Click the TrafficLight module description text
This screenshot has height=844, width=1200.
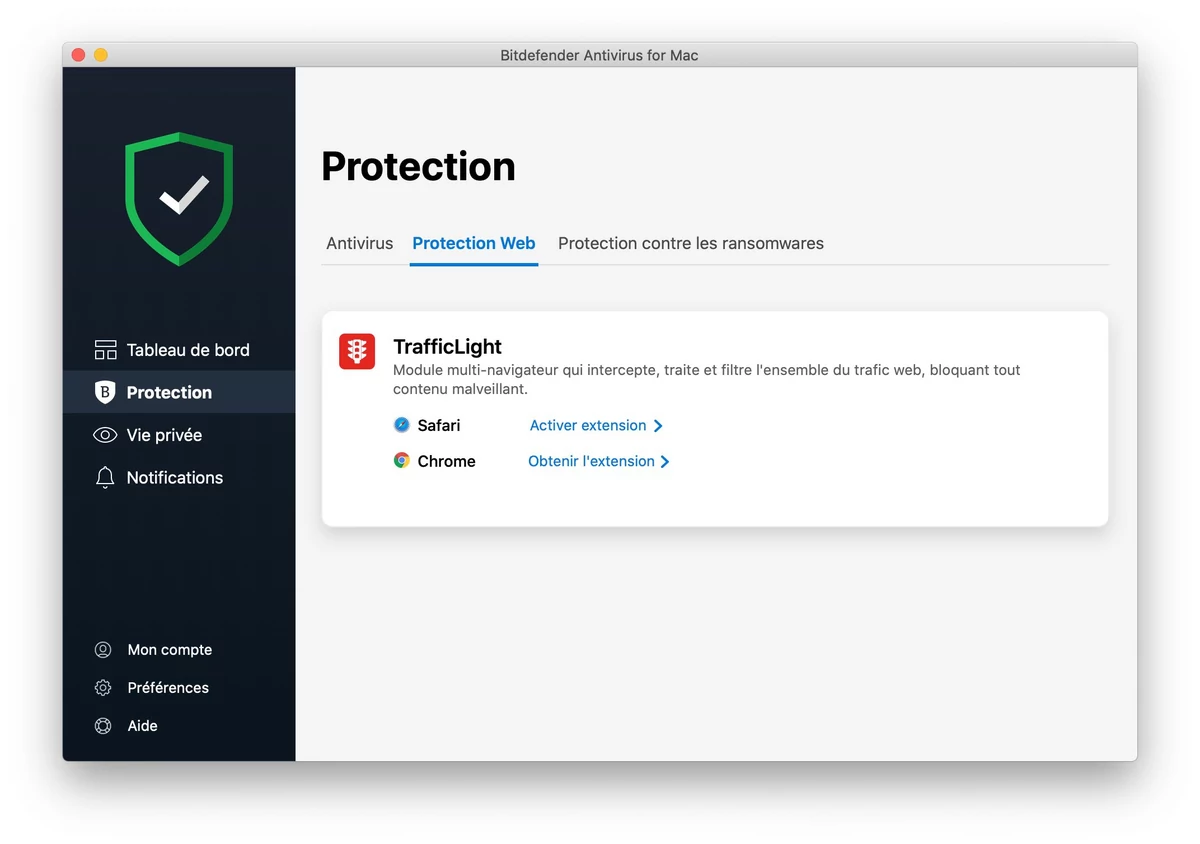point(707,379)
